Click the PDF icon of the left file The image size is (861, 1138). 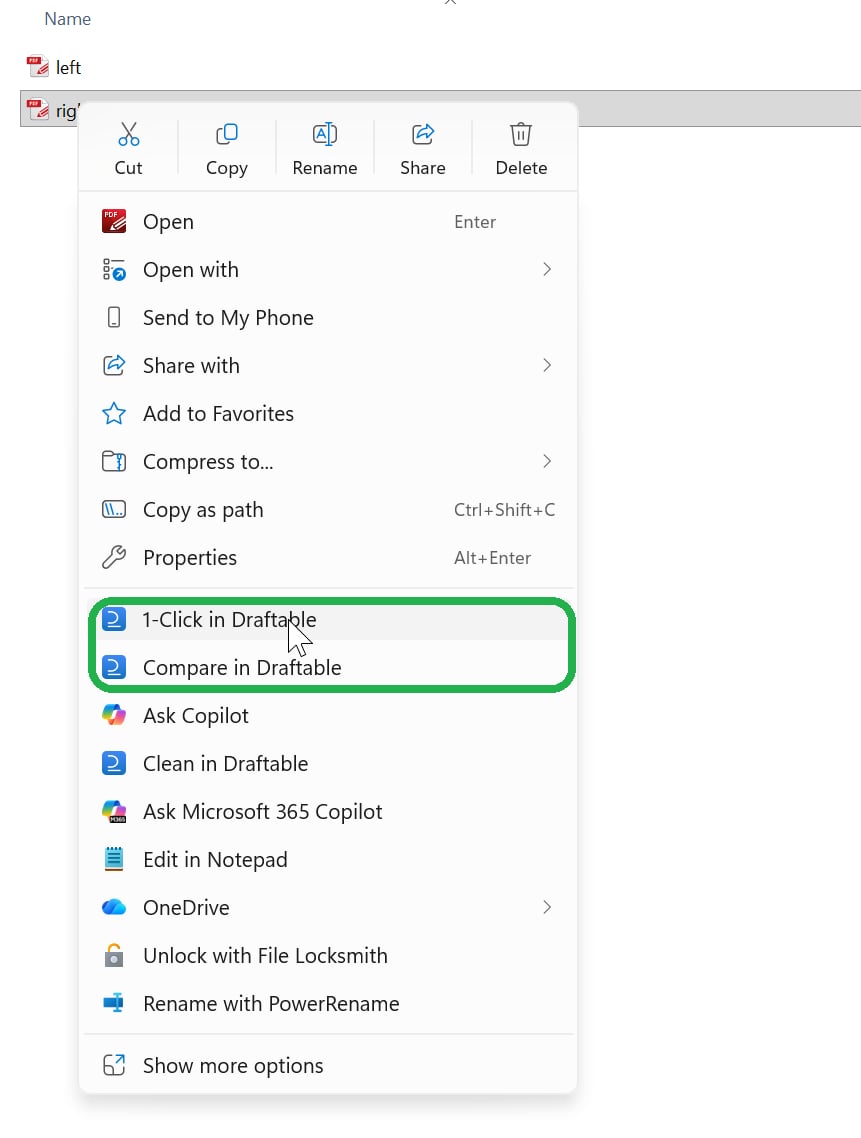(x=38, y=67)
